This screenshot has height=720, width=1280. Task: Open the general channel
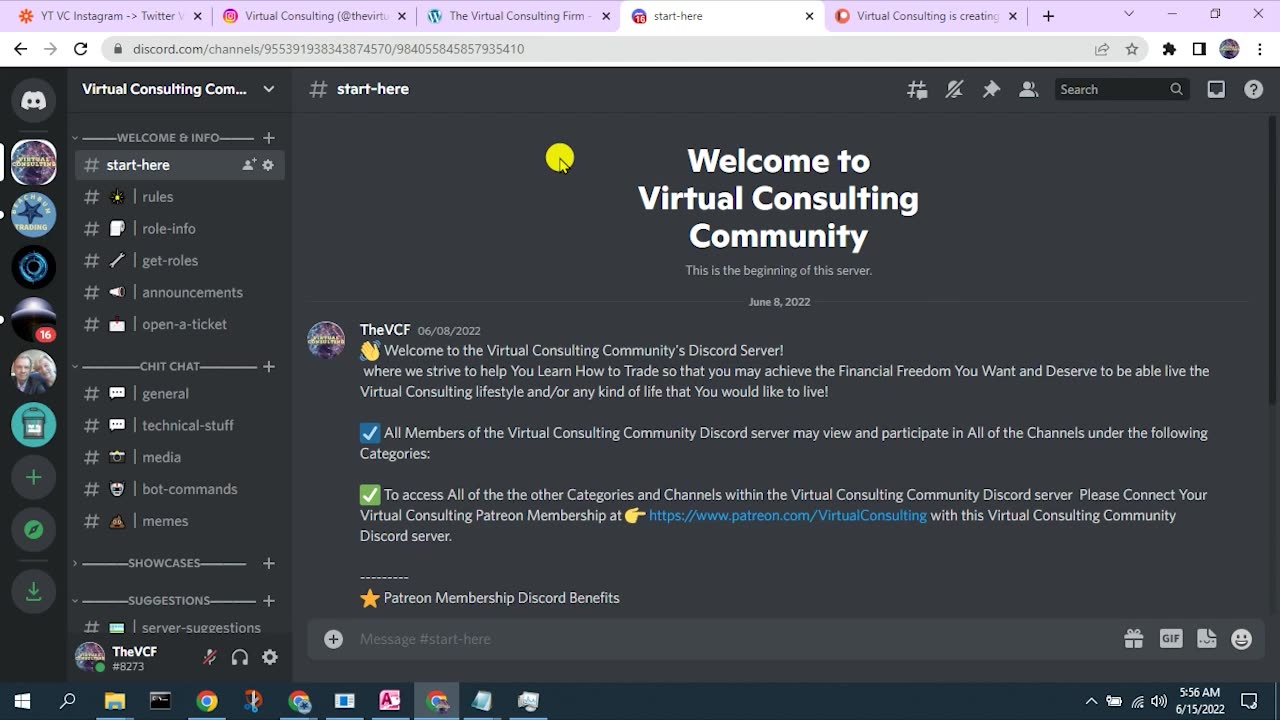point(180,394)
